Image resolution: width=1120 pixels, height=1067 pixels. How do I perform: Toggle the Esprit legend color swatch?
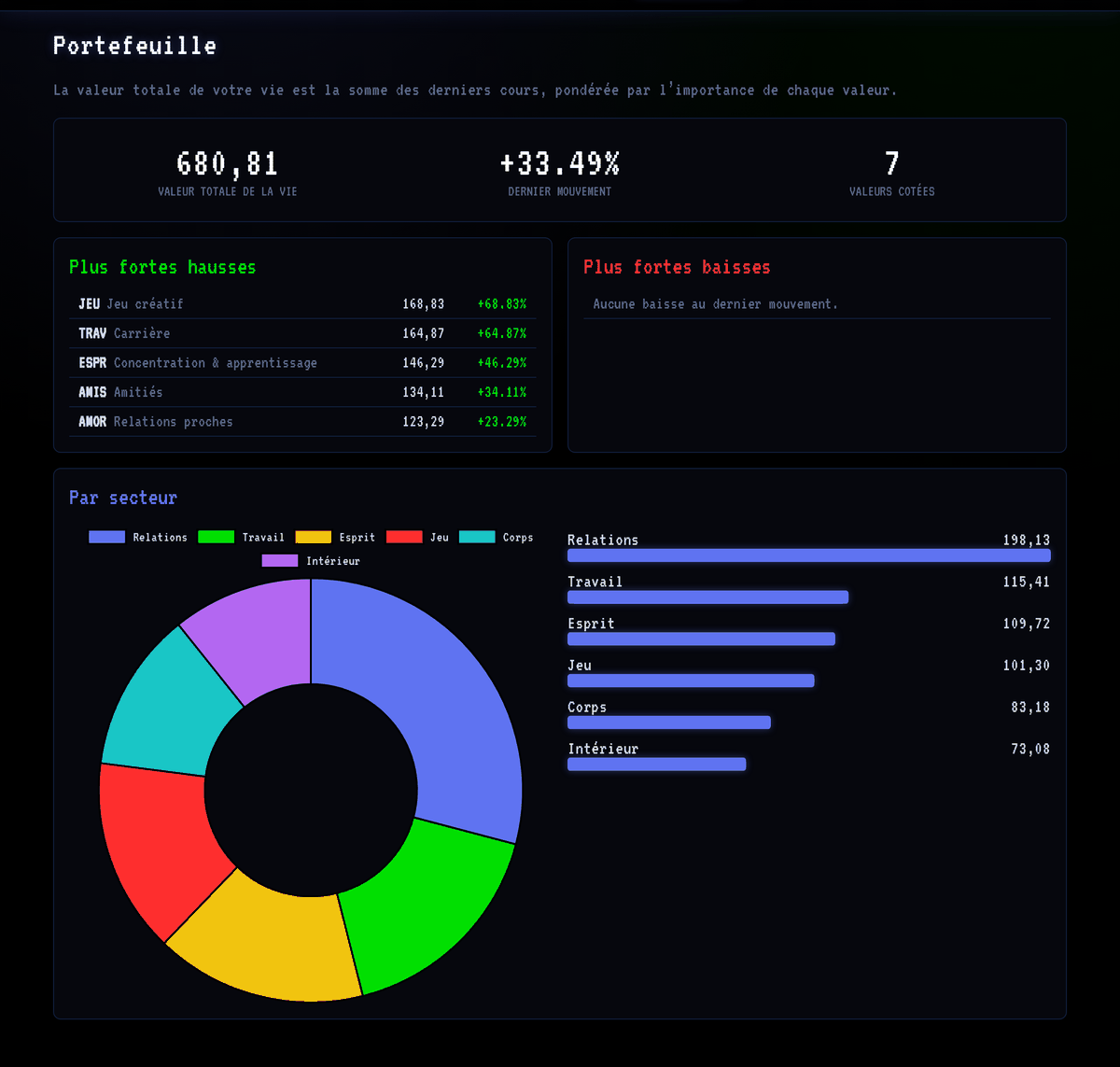pyautogui.click(x=314, y=537)
